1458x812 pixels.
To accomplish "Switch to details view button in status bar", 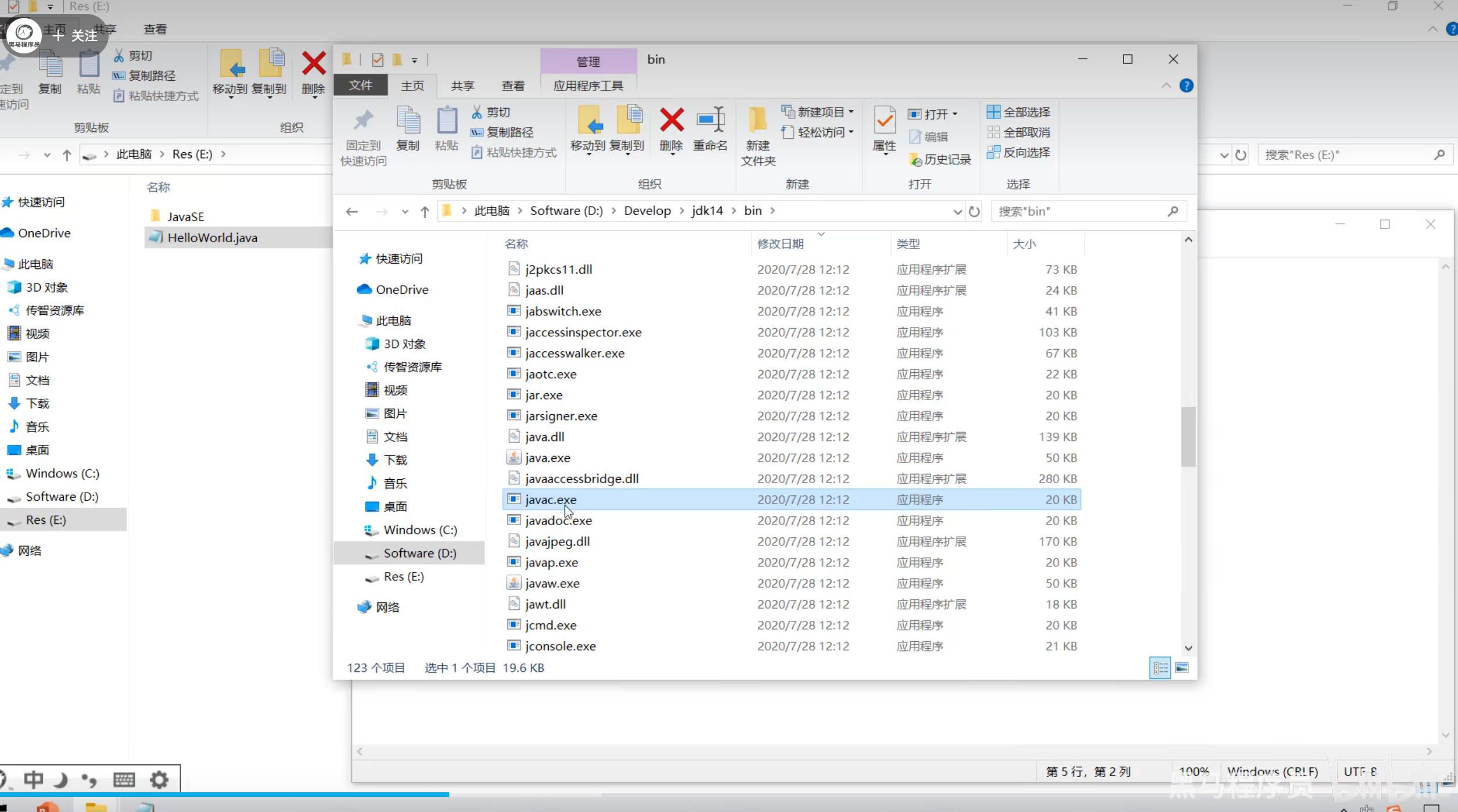I will (x=1160, y=668).
